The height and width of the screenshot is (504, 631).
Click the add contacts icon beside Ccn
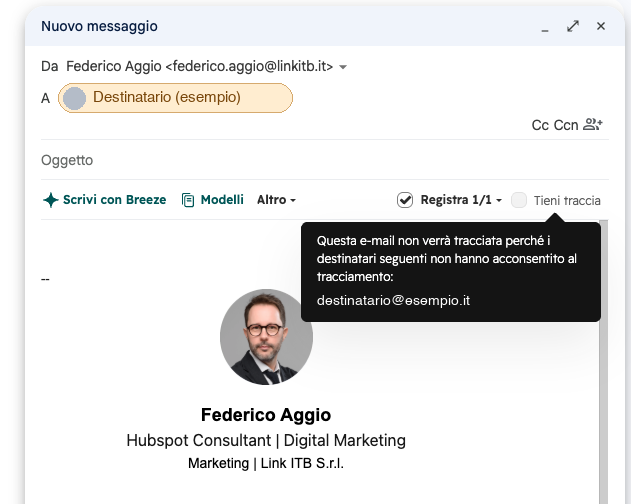tap(593, 124)
